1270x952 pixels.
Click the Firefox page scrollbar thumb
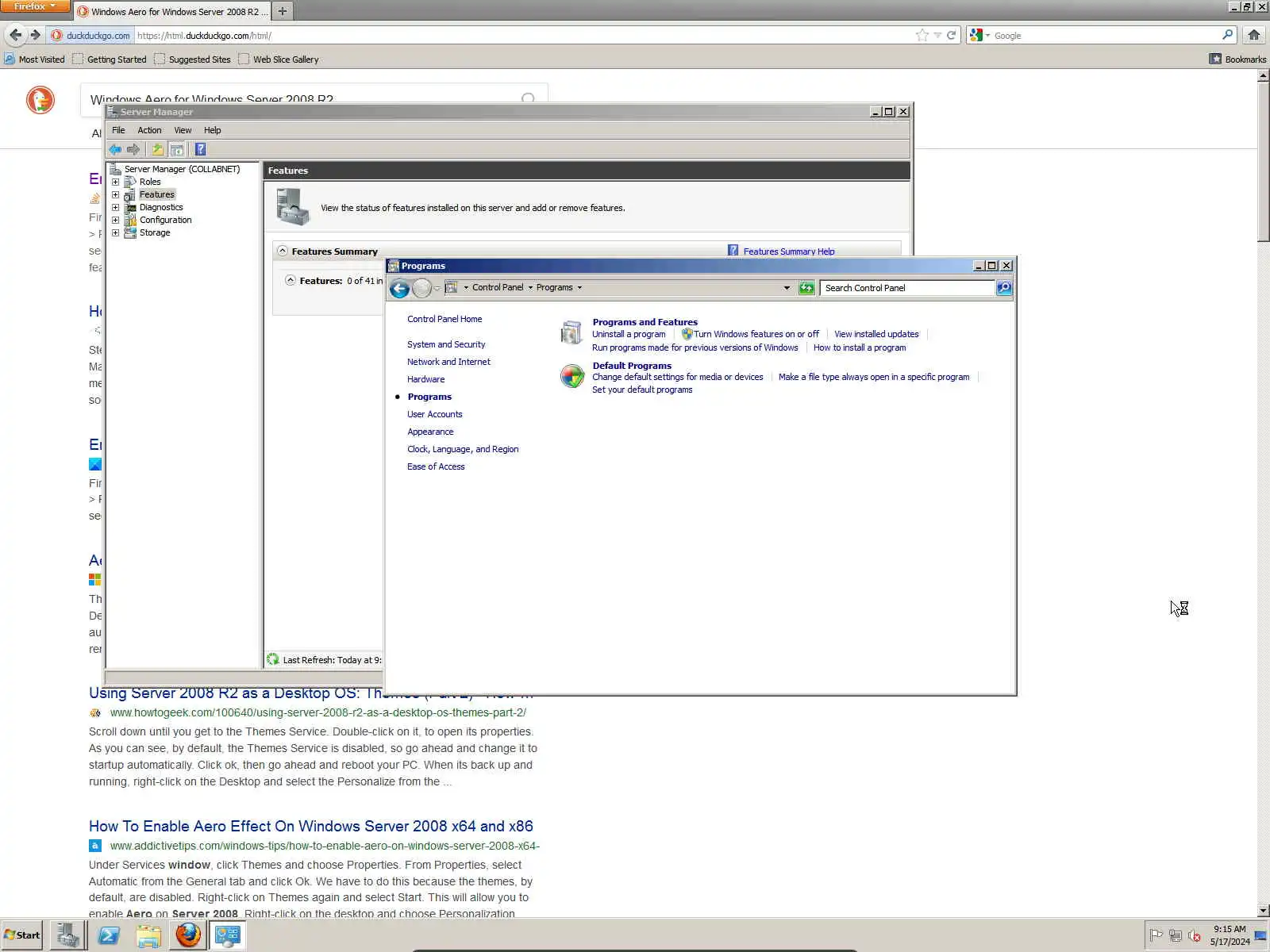1263,162
